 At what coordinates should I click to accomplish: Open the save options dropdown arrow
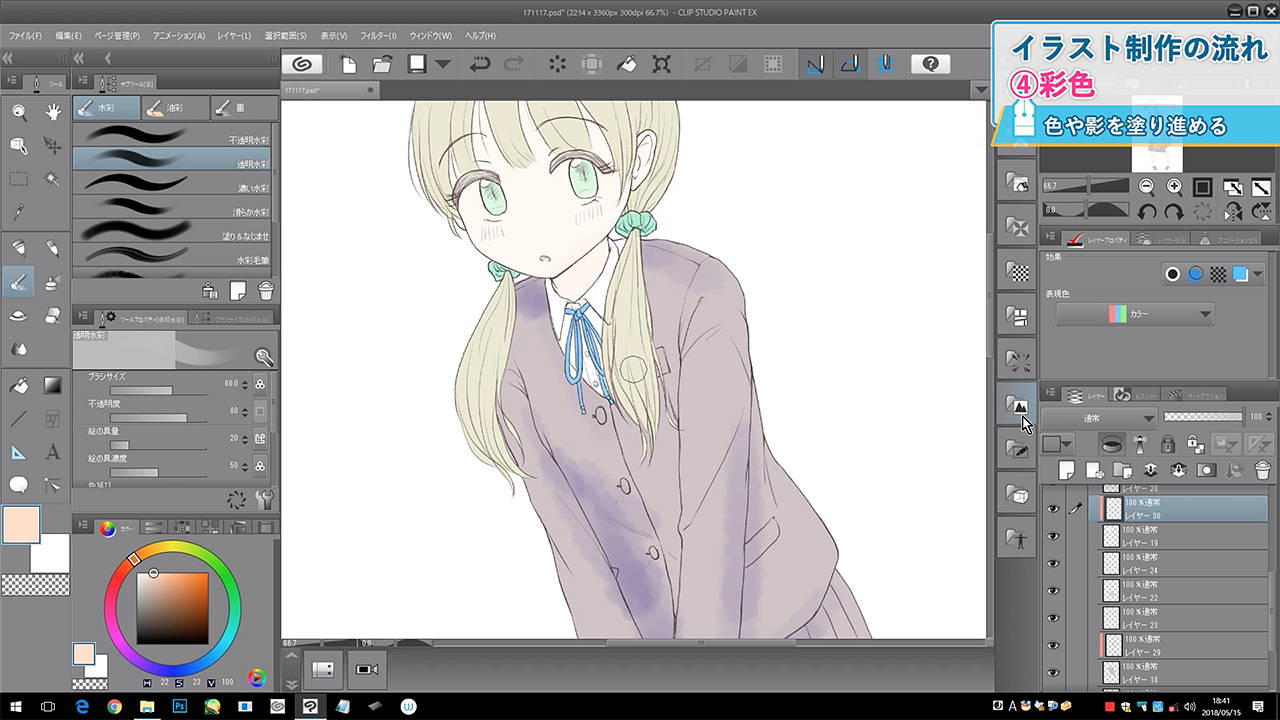pos(442,64)
